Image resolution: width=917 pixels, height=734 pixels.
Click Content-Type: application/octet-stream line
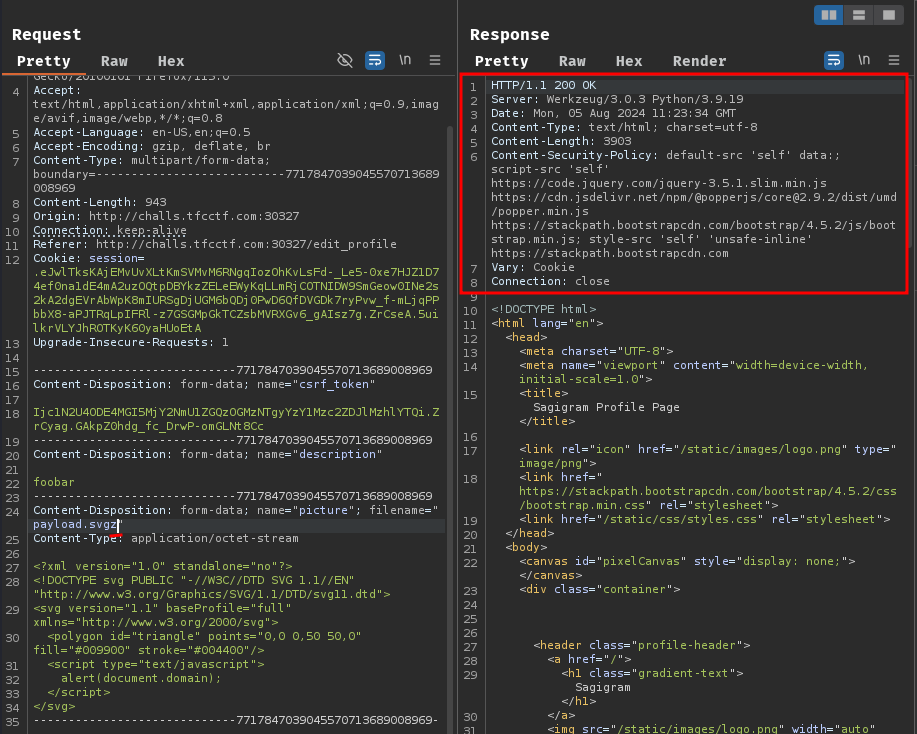166,538
